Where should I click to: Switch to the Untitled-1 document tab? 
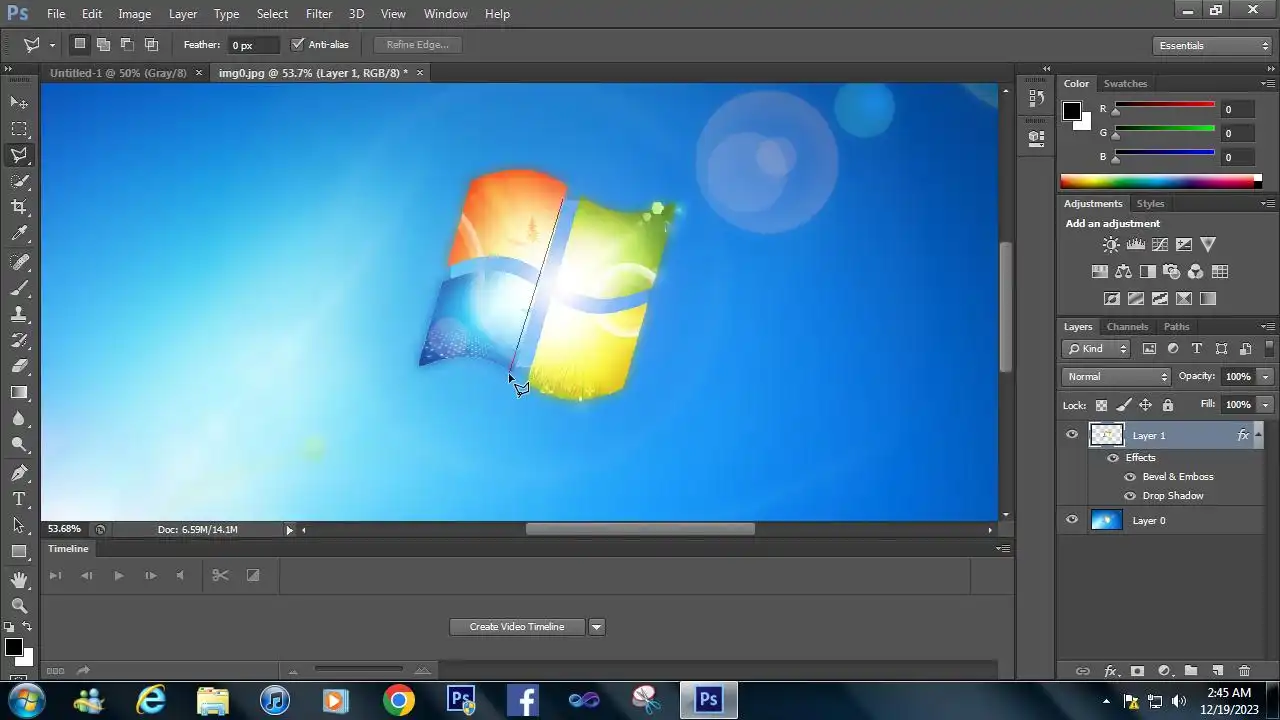[x=118, y=73]
